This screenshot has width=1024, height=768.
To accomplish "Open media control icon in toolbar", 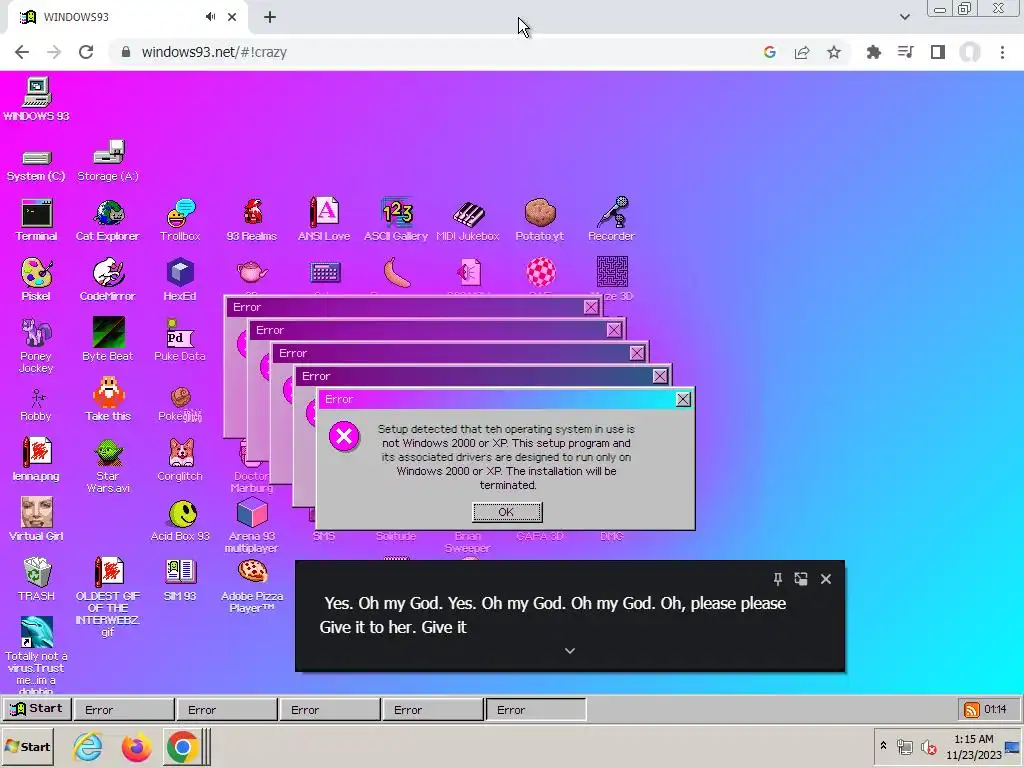I will coord(906,52).
